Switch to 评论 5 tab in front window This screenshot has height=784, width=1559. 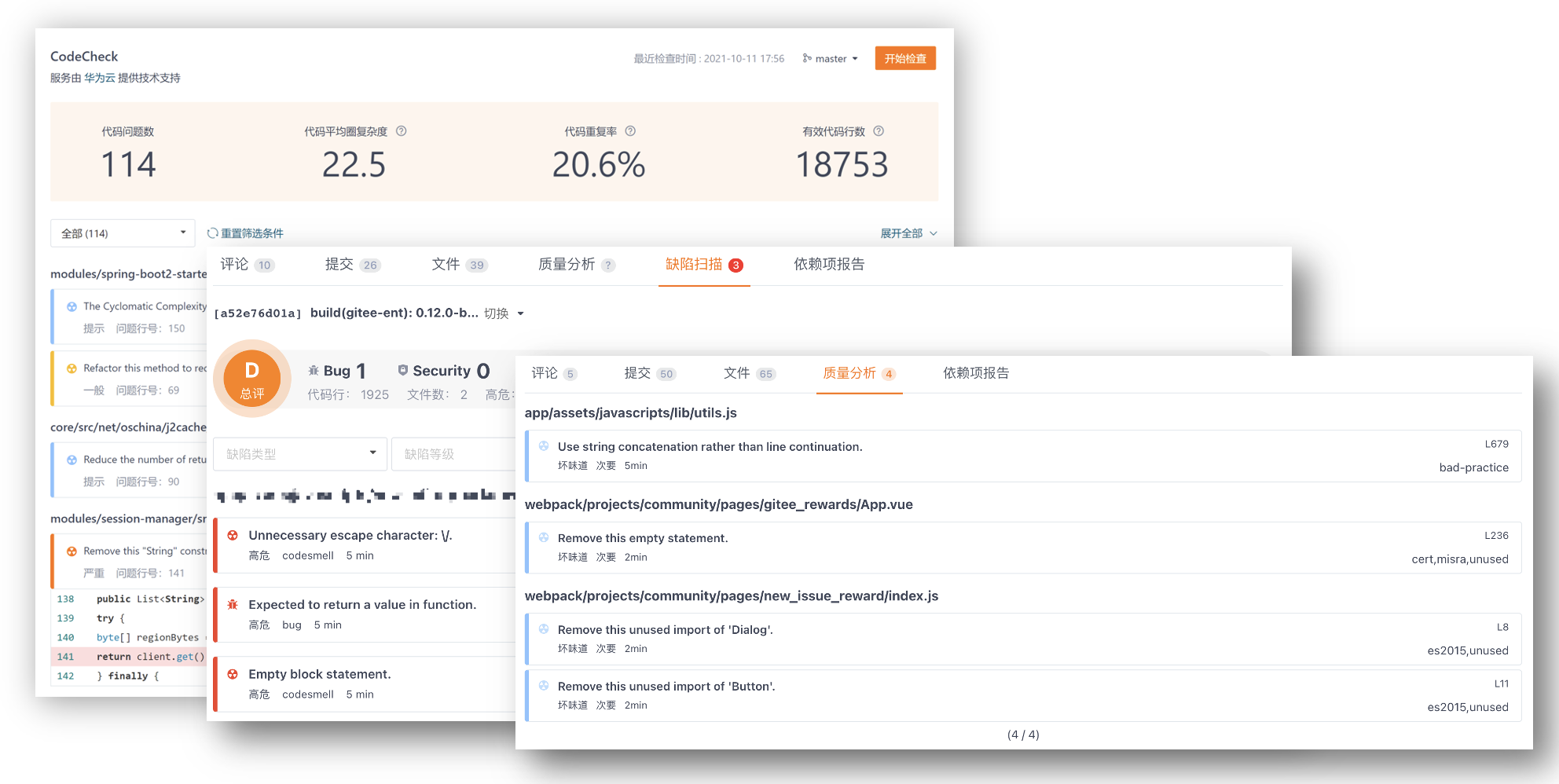click(x=554, y=373)
